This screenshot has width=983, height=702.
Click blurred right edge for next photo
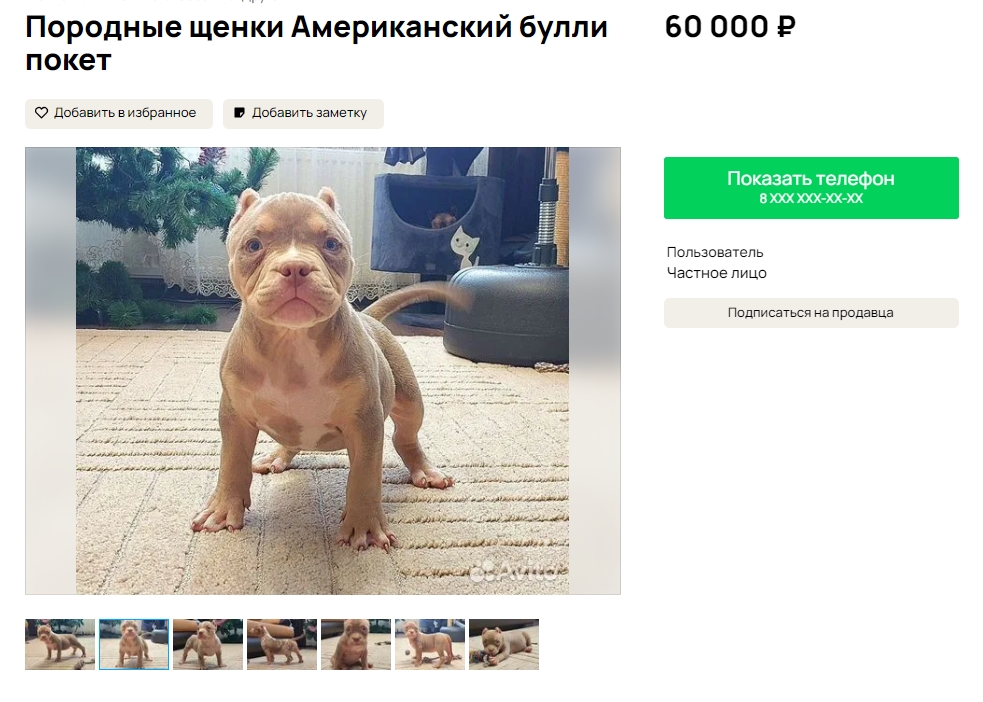pyautogui.click(x=595, y=370)
